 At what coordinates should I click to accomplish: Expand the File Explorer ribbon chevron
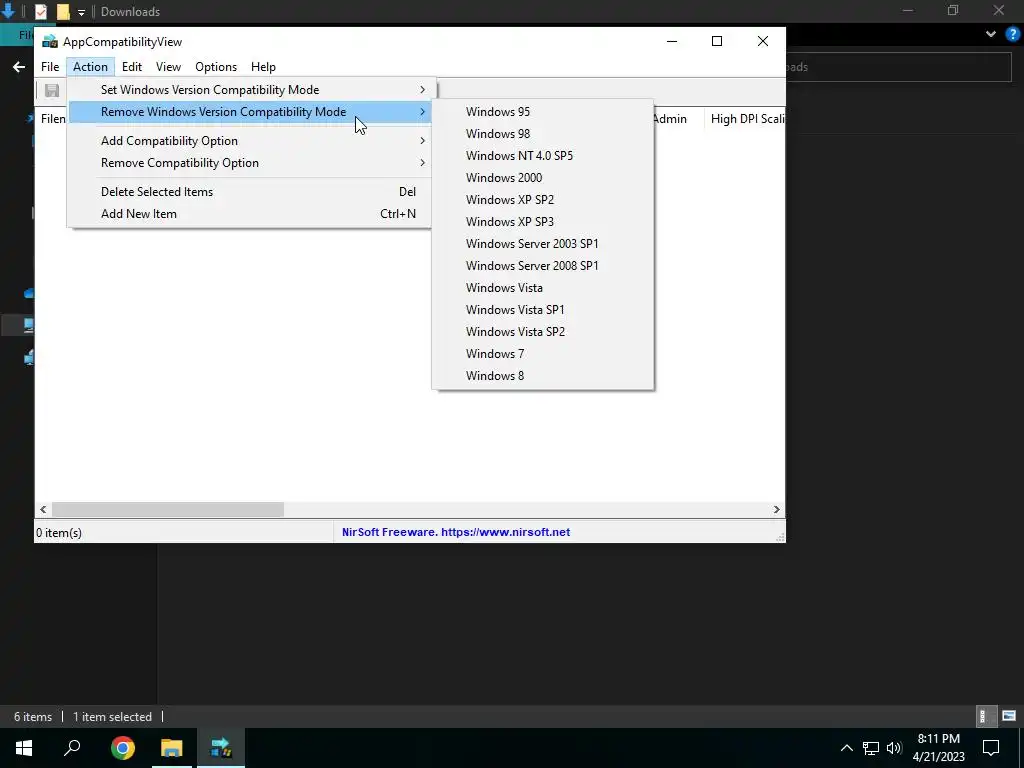pyautogui.click(x=991, y=34)
